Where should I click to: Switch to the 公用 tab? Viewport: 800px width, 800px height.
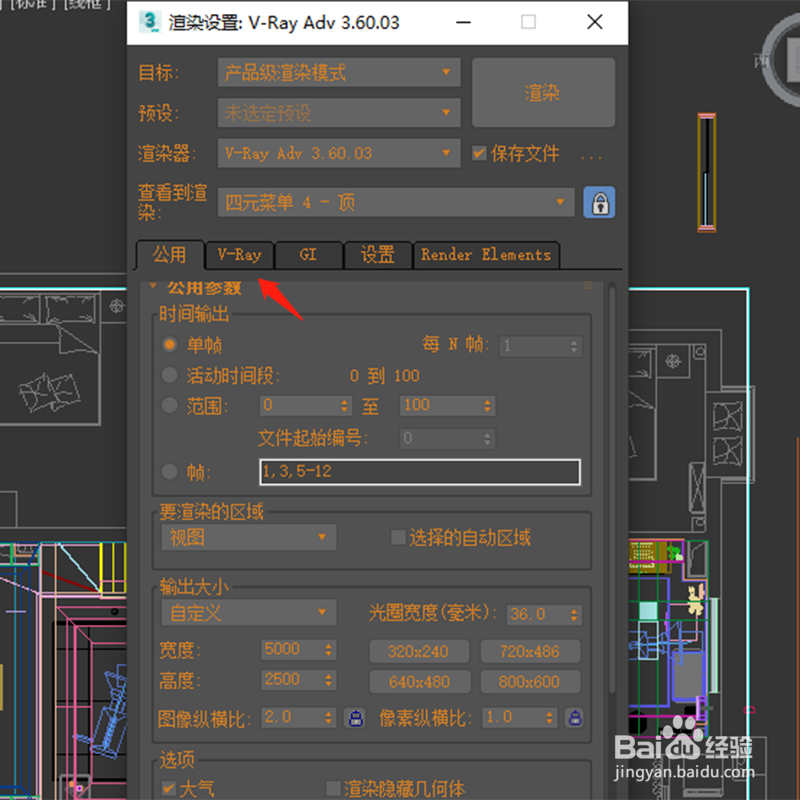pyautogui.click(x=170, y=255)
